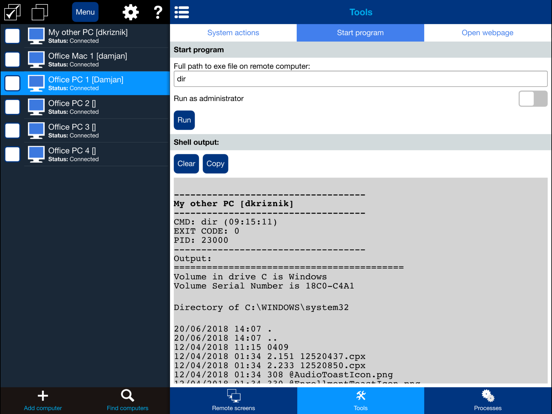Click the 12520850.cpx file line

[x=270, y=365]
